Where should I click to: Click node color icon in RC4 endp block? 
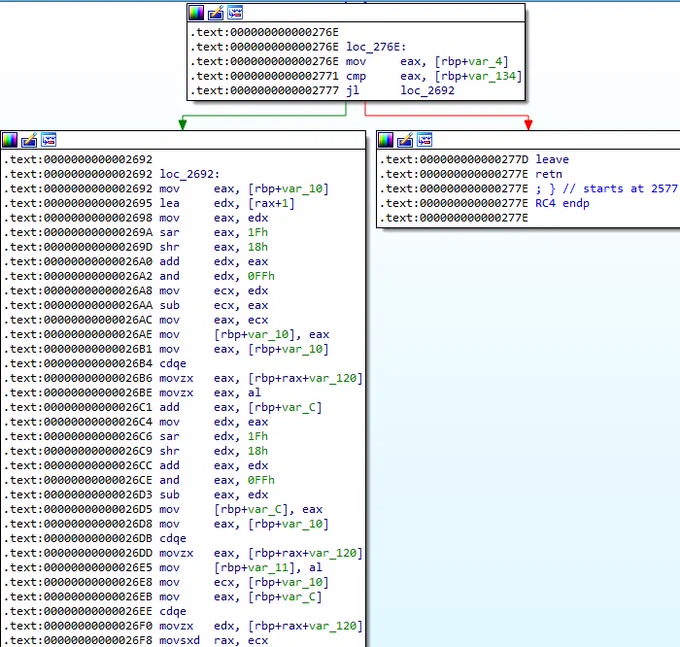tap(386, 140)
